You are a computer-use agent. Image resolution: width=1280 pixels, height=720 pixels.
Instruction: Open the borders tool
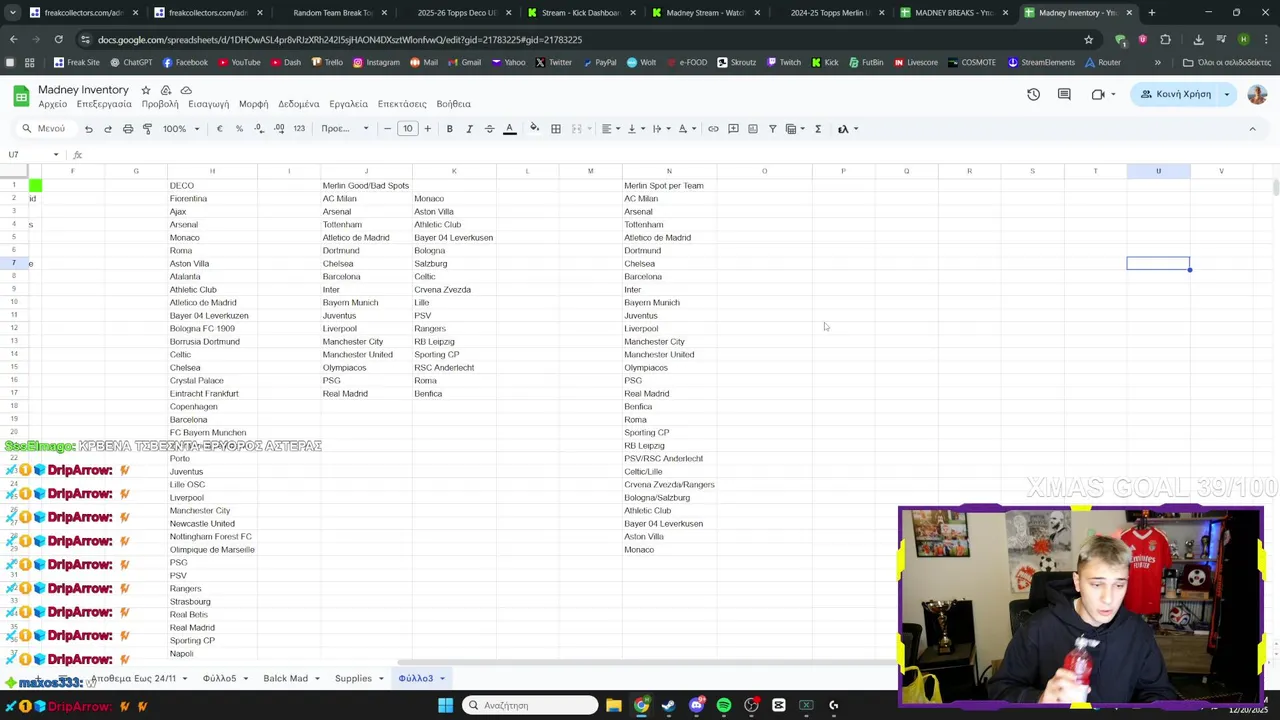(x=556, y=129)
